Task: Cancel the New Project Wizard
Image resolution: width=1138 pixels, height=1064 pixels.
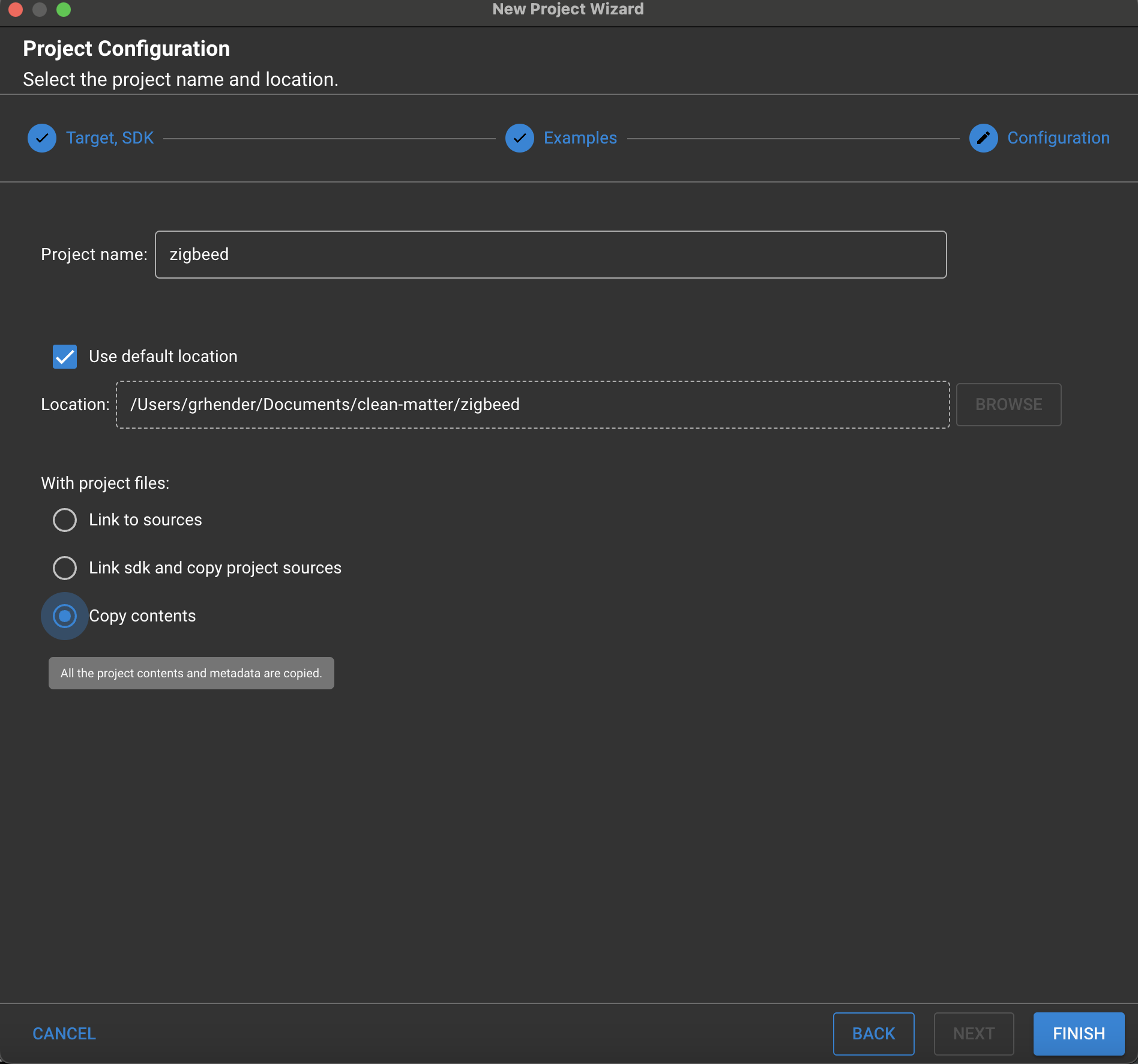Action: [64, 1033]
